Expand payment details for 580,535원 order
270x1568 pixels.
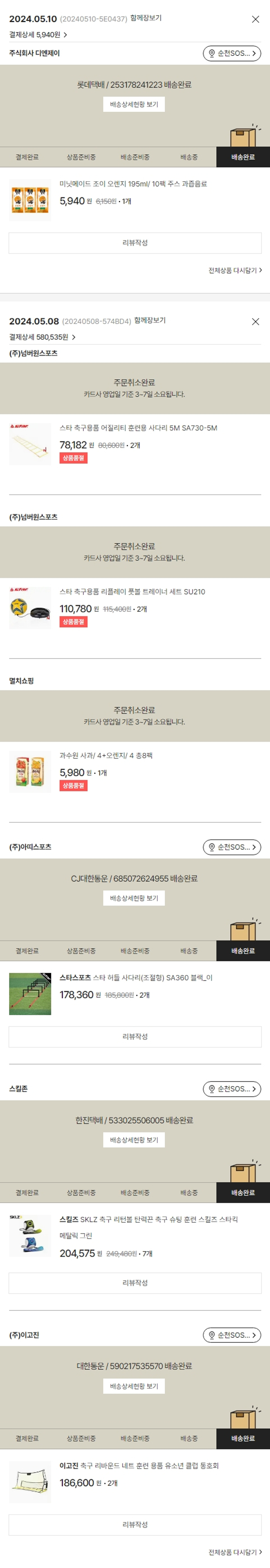pyautogui.click(x=42, y=337)
